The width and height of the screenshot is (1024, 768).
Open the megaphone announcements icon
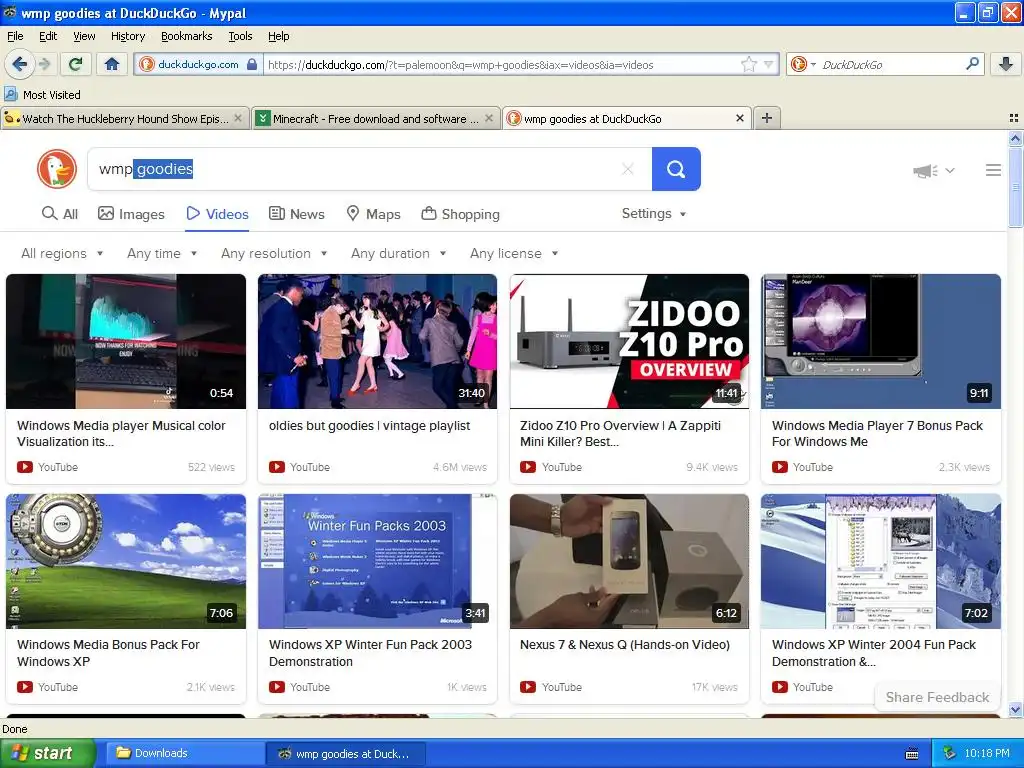pos(925,171)
